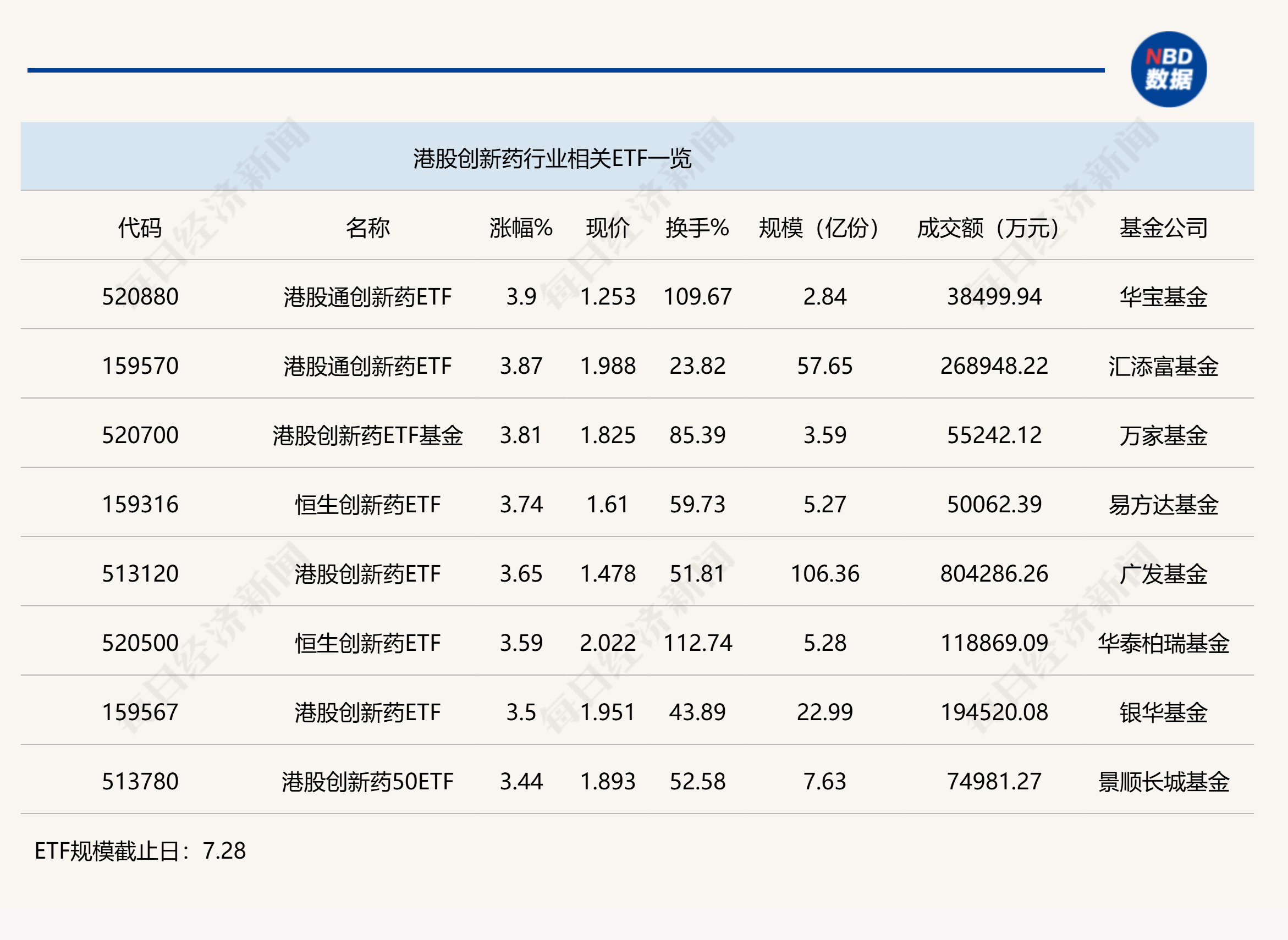Click fund code 520880
The height and width of the screenshot is (940, 1288).
coord(140,297)
